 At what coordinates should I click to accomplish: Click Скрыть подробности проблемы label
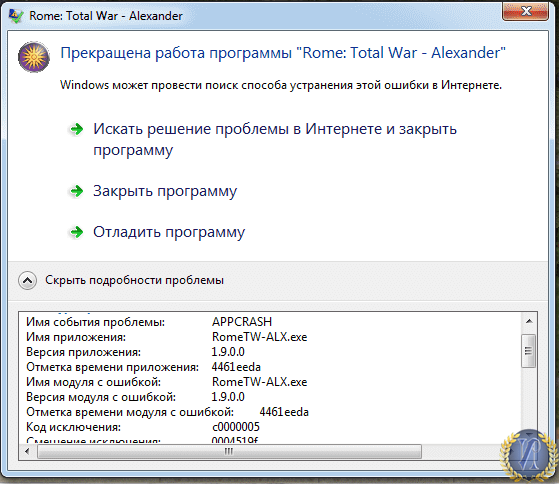(134, 280)
